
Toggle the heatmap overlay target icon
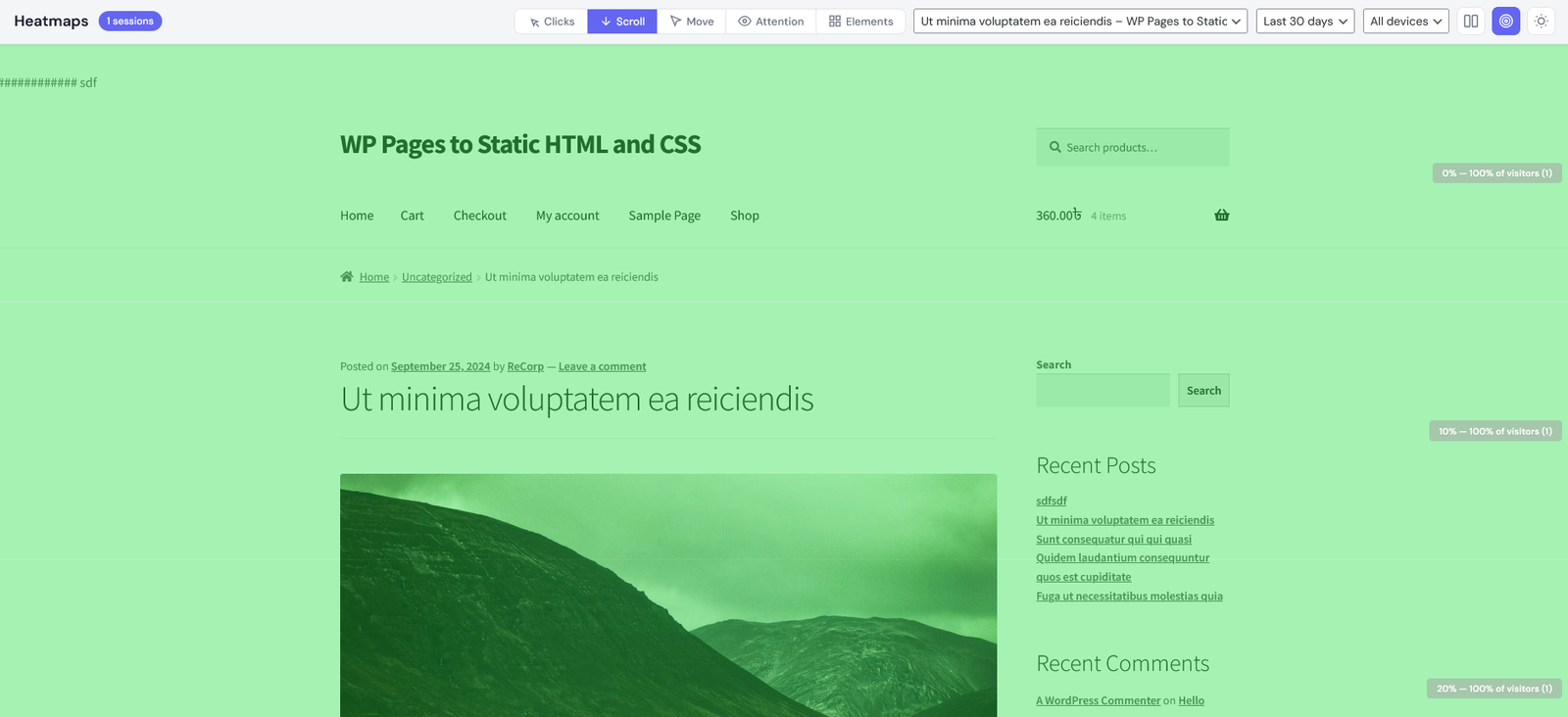[1506, 21]
